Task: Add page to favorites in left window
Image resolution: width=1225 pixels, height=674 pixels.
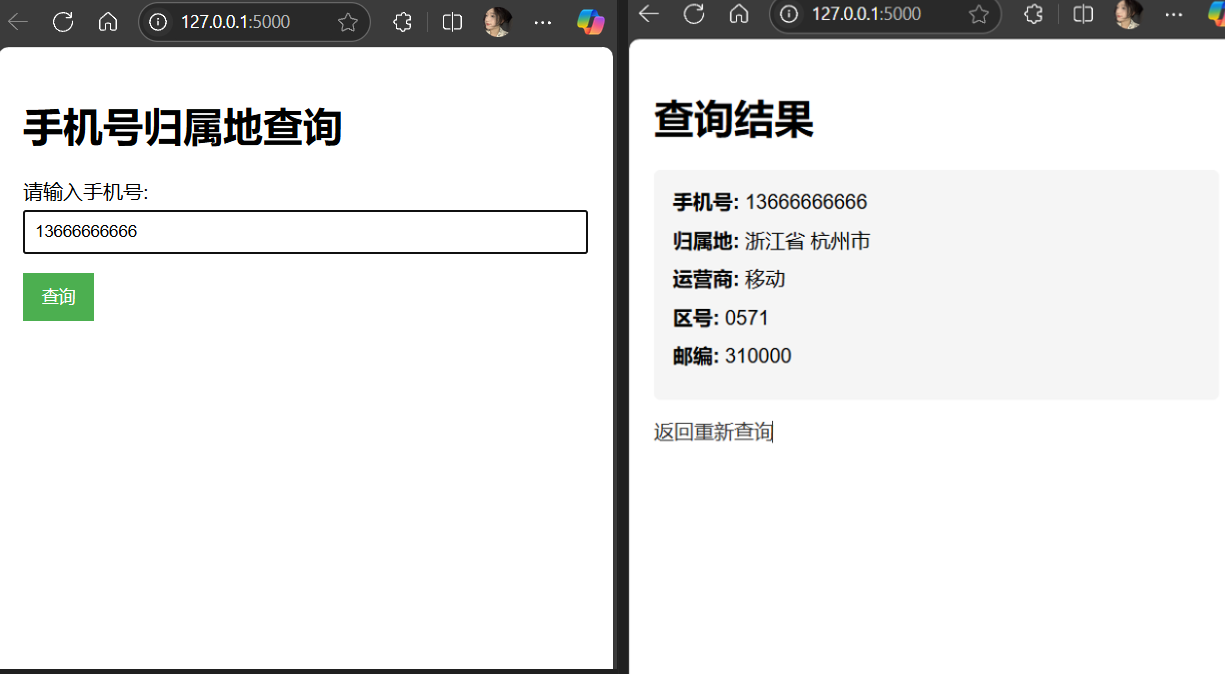Action: 348,22
